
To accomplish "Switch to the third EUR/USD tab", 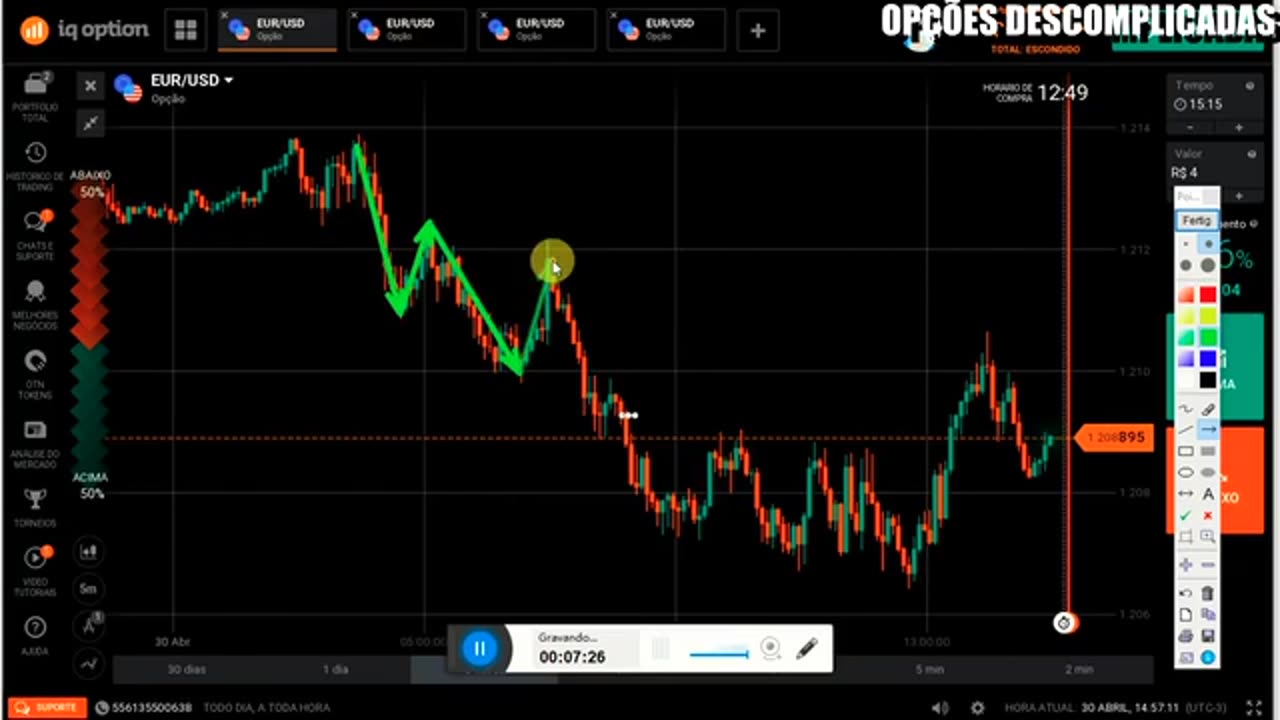I will pyautogui.click(x=537, y=30).
